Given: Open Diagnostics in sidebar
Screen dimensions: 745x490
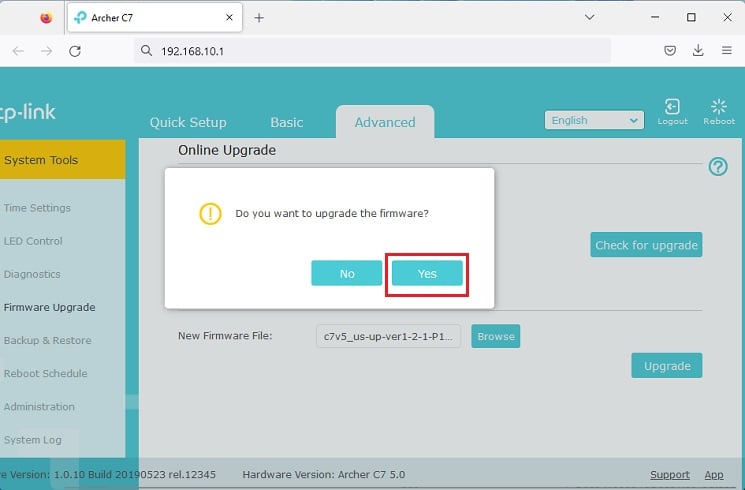Looking at the screenshot, I should pos(32,274).
